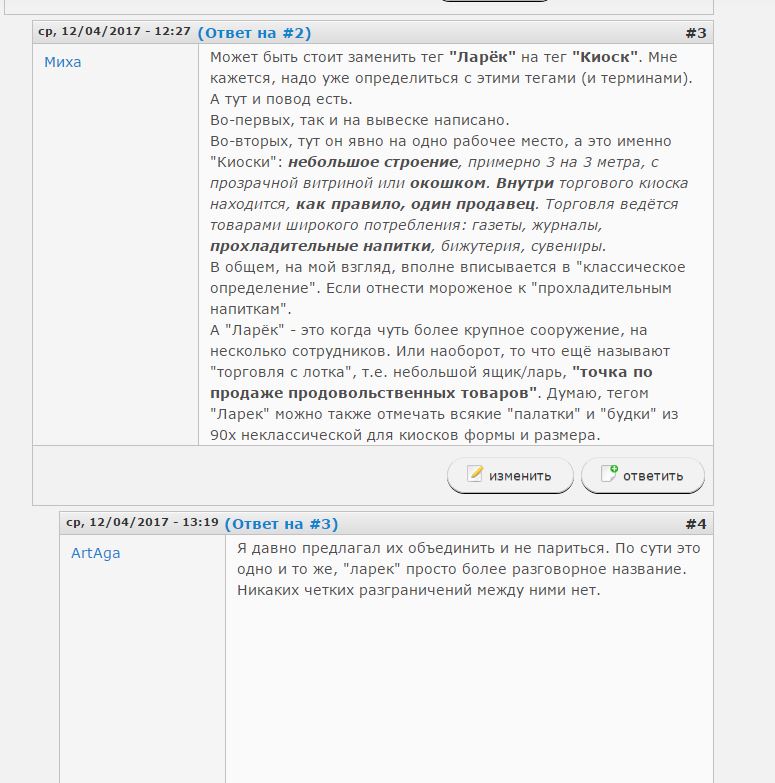Click the pencil icon beside изменить
The image size is (775, 783).
[474, 473]
